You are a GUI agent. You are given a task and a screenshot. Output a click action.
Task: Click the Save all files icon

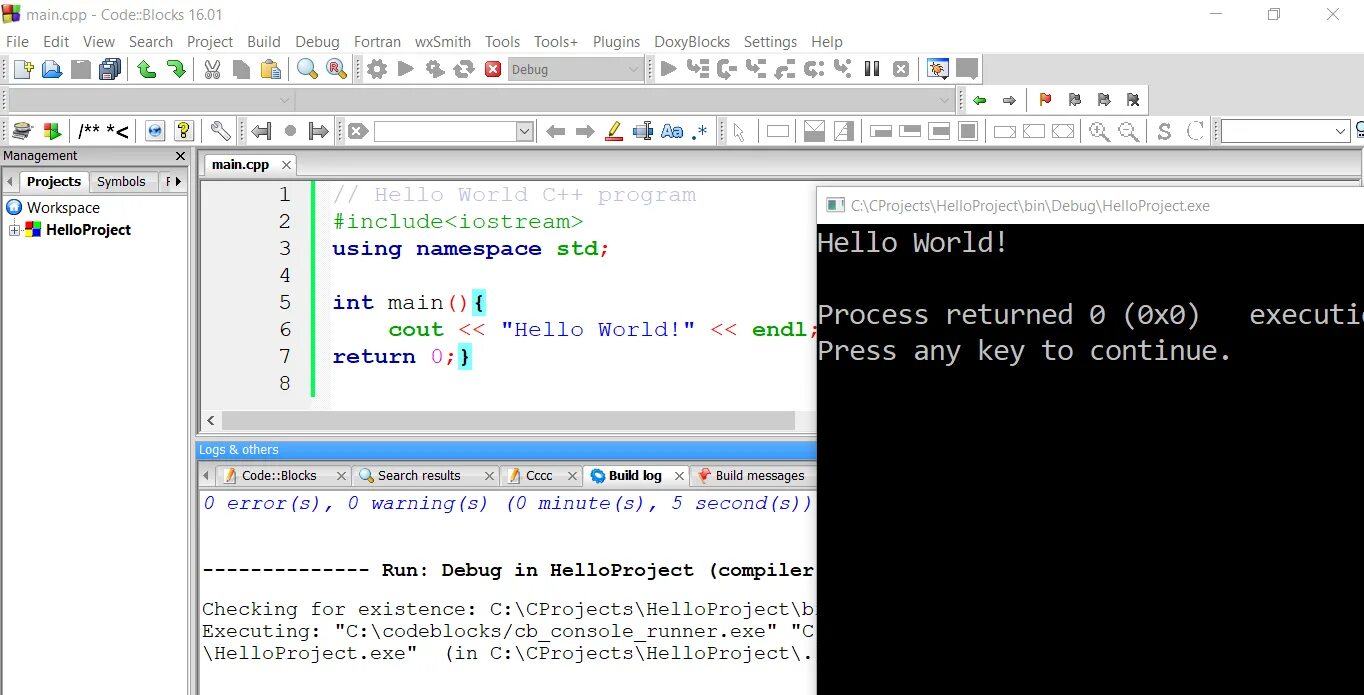tap(110, 69)
